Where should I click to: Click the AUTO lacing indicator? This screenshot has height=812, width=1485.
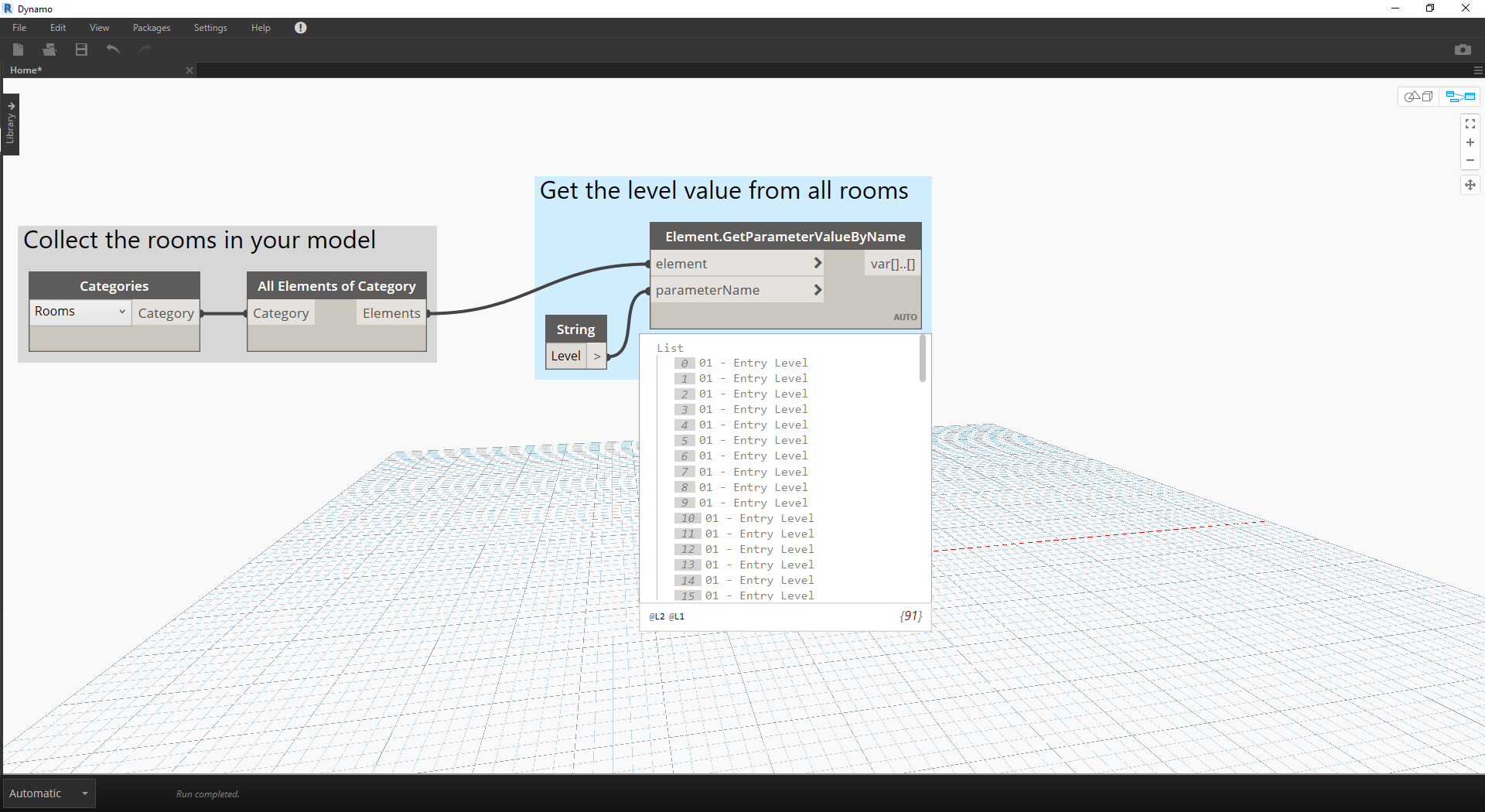pos(905,317)
